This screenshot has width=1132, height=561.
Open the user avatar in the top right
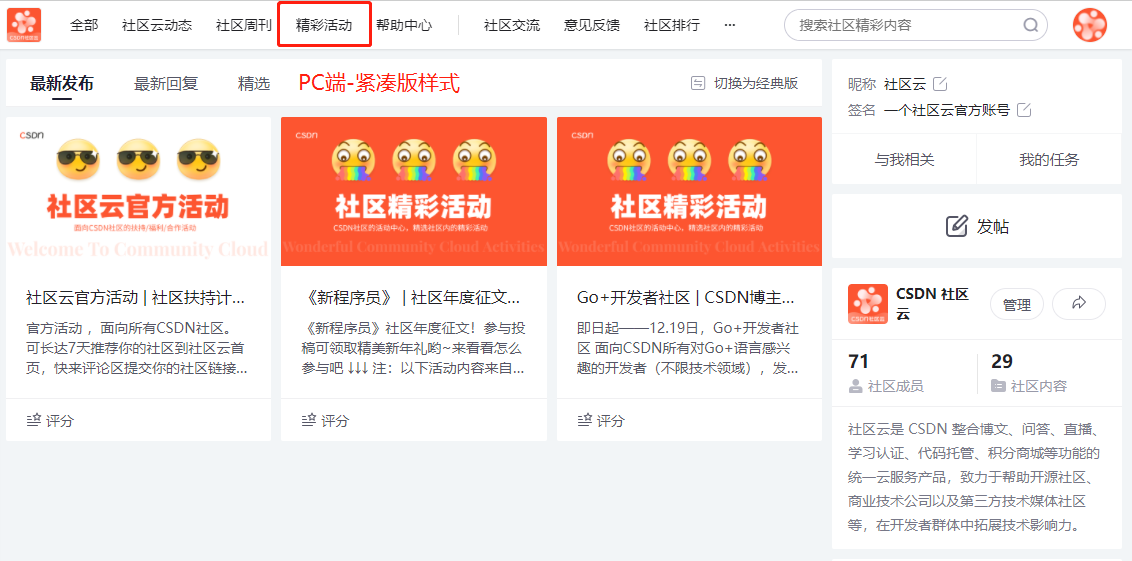(1089, 25)
